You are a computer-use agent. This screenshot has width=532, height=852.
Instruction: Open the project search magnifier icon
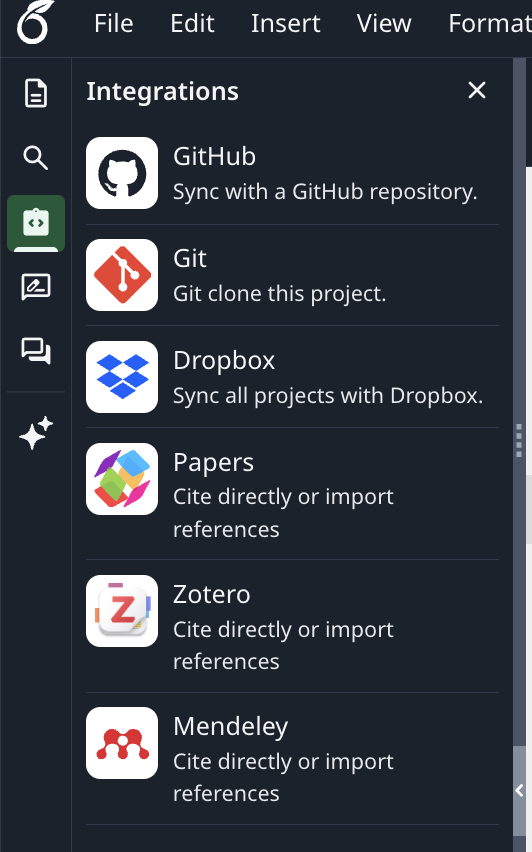coord(36,158)
